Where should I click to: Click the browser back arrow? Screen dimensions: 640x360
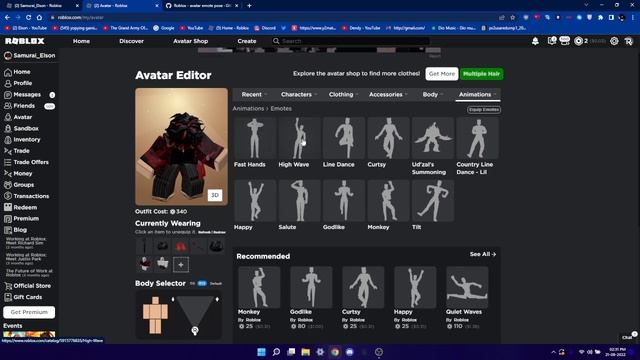[7, 18]
